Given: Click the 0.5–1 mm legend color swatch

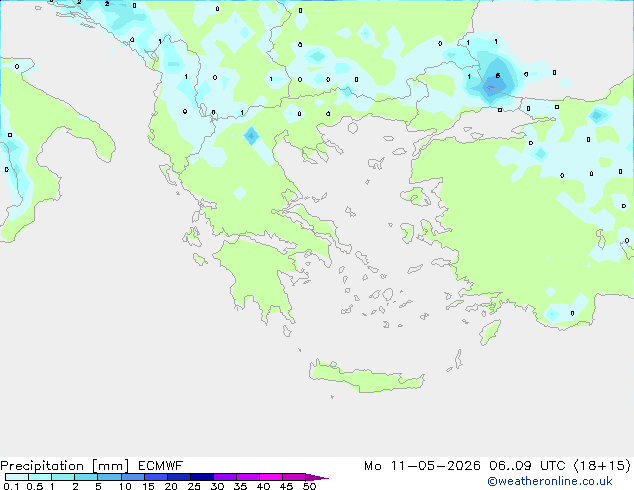Looking at the screenshot, I should click(x=40, y=477).
